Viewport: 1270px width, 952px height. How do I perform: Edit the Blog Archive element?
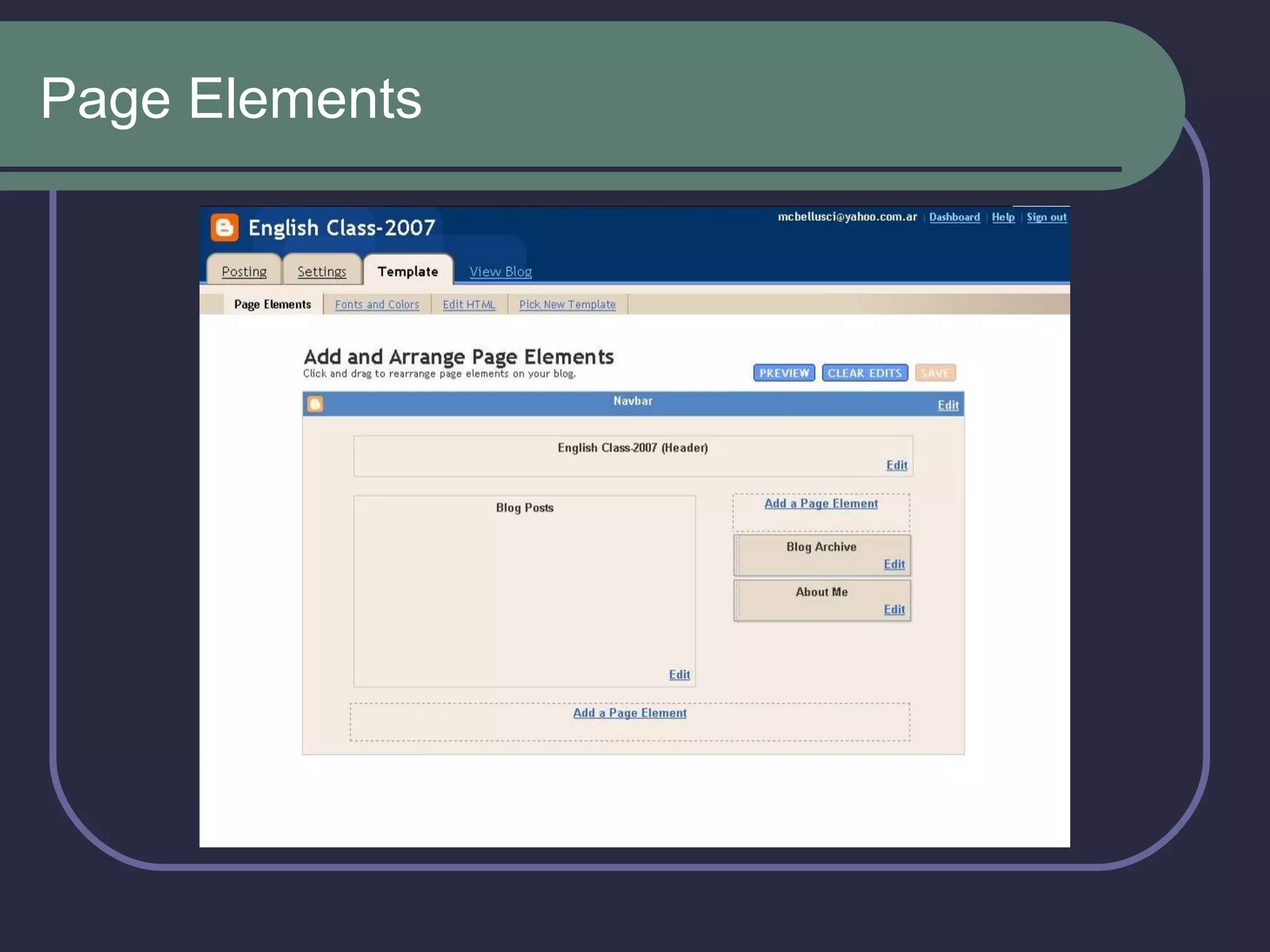pos(894,565)
